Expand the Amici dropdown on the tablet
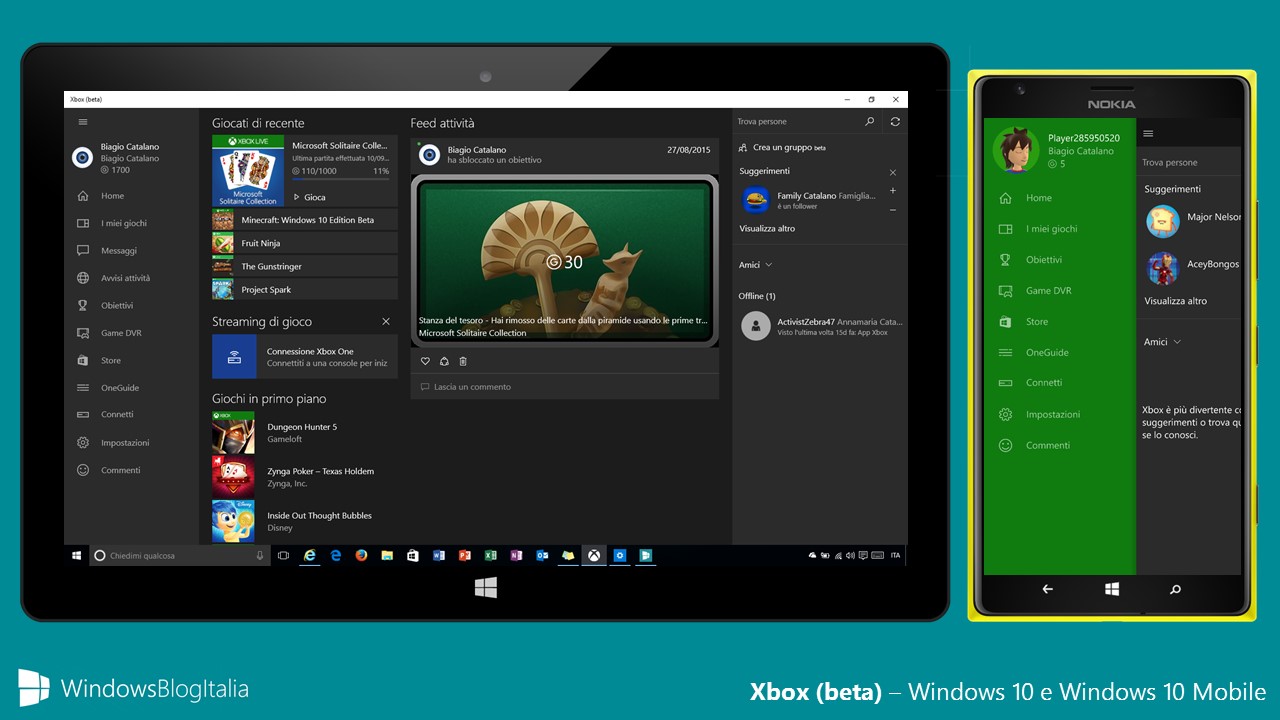The image size is (1280, 720). click(755, 265)
